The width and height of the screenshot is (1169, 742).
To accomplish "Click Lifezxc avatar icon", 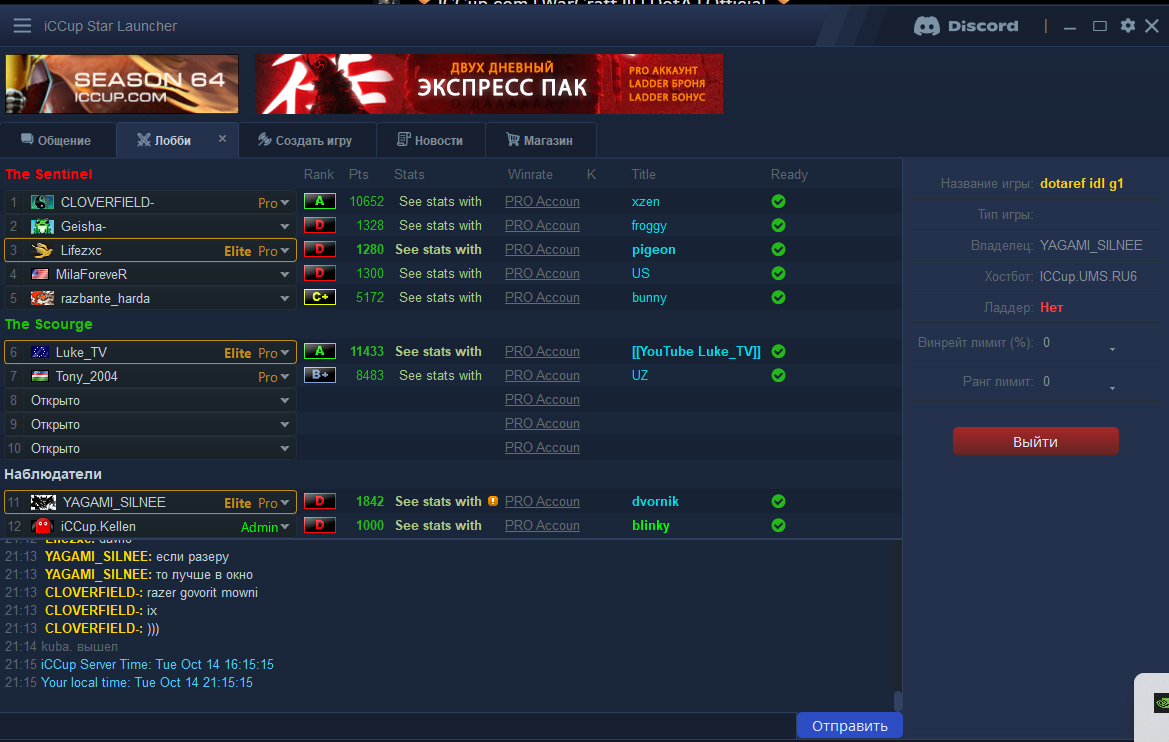I will tap(42, 251).
